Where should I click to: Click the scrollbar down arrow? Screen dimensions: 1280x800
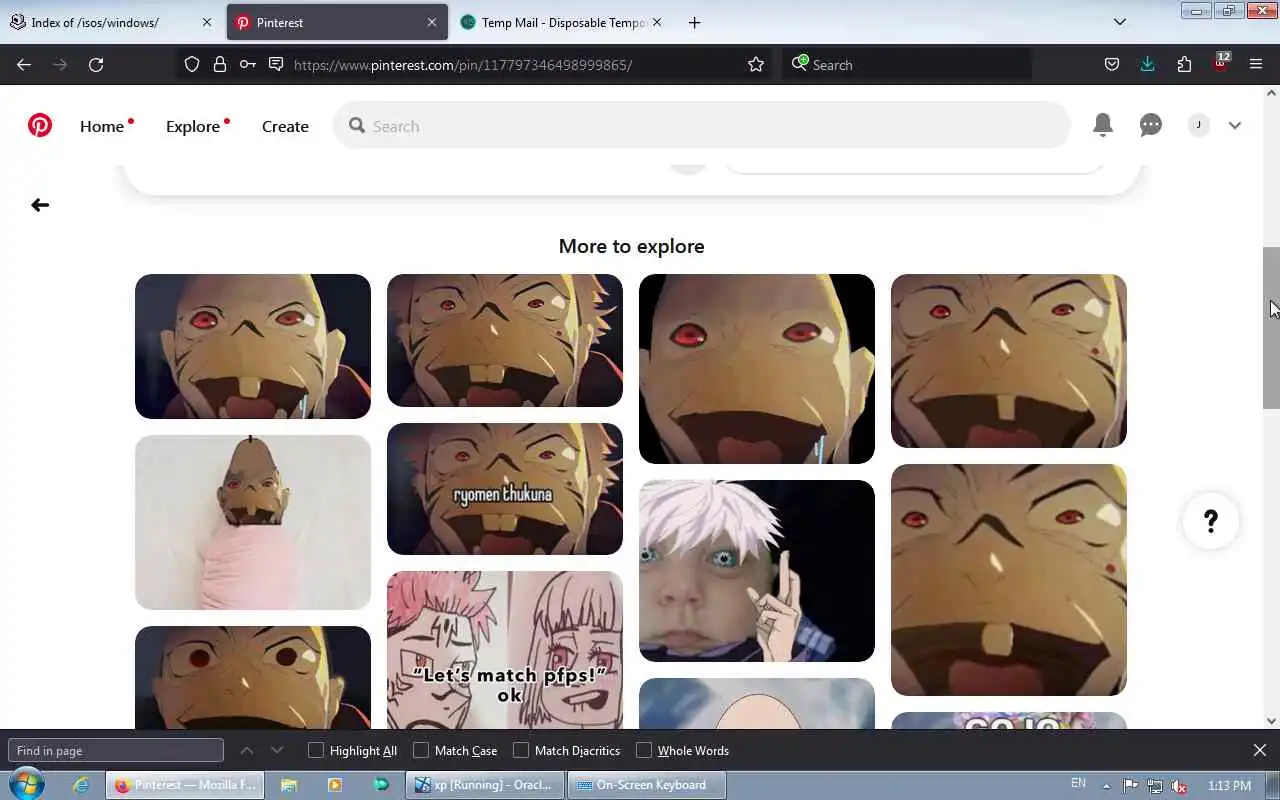pyautogui.click(x=1271, y=720)
